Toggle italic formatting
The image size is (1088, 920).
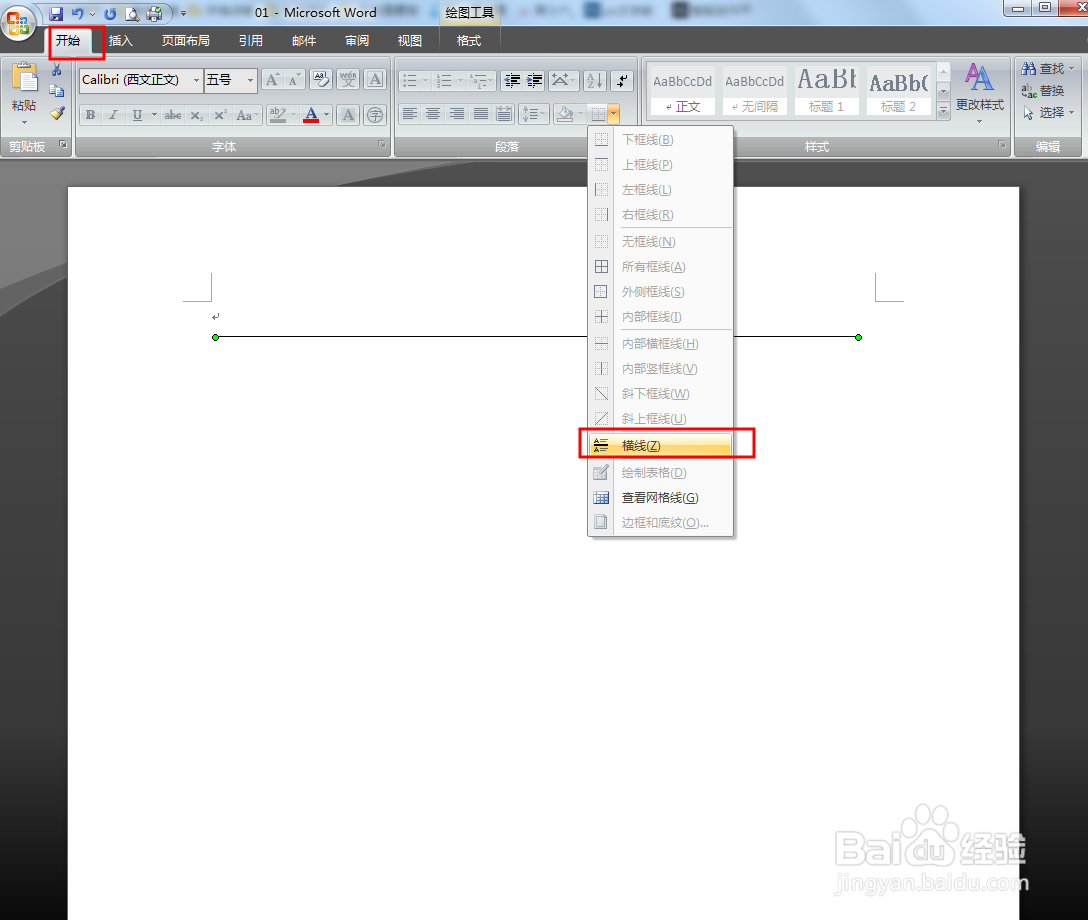pos(113,114)
